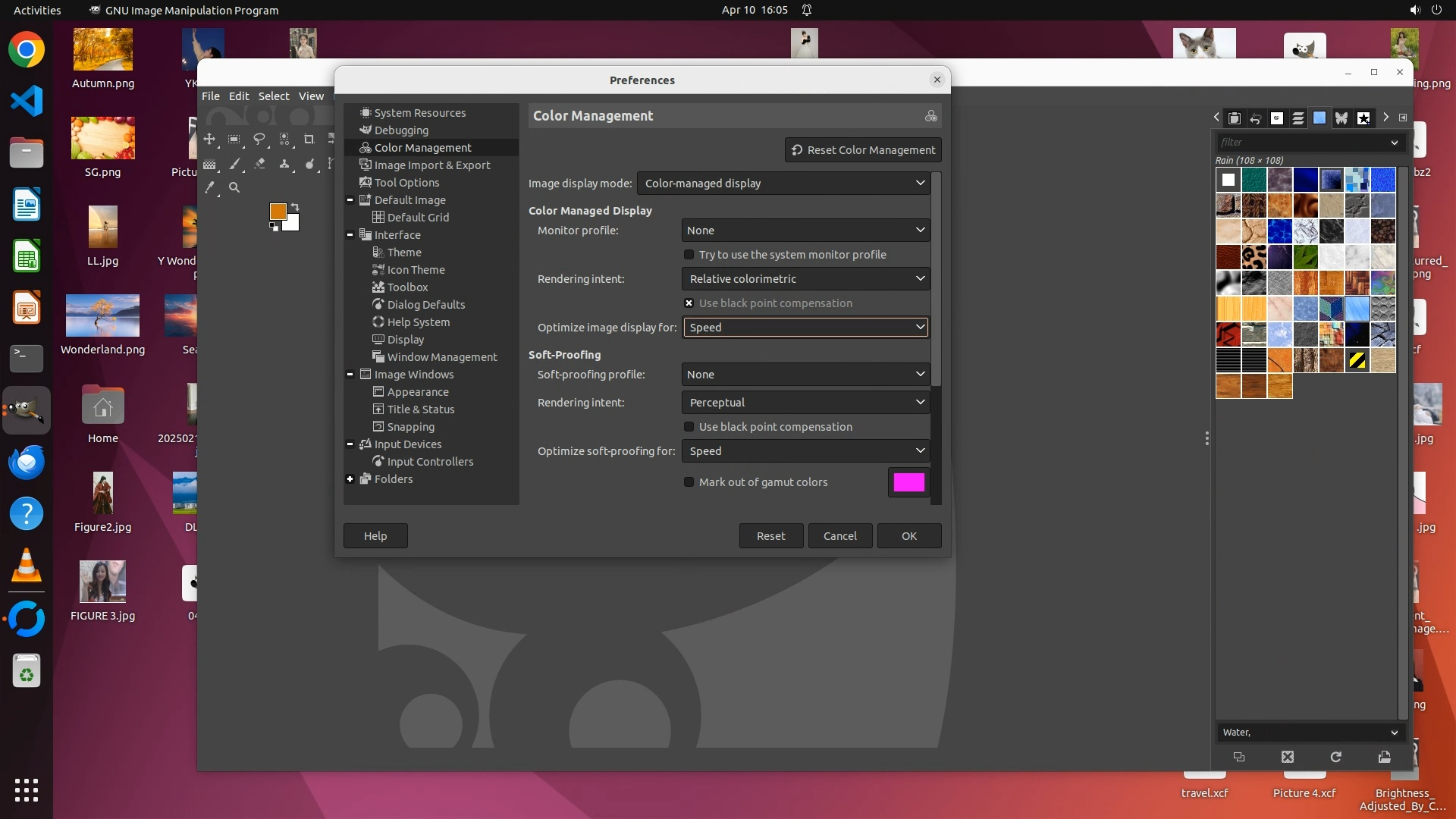This screenshot has height=819, width=1456.
Task: Open the Edit menu
Action: [239, 96]
